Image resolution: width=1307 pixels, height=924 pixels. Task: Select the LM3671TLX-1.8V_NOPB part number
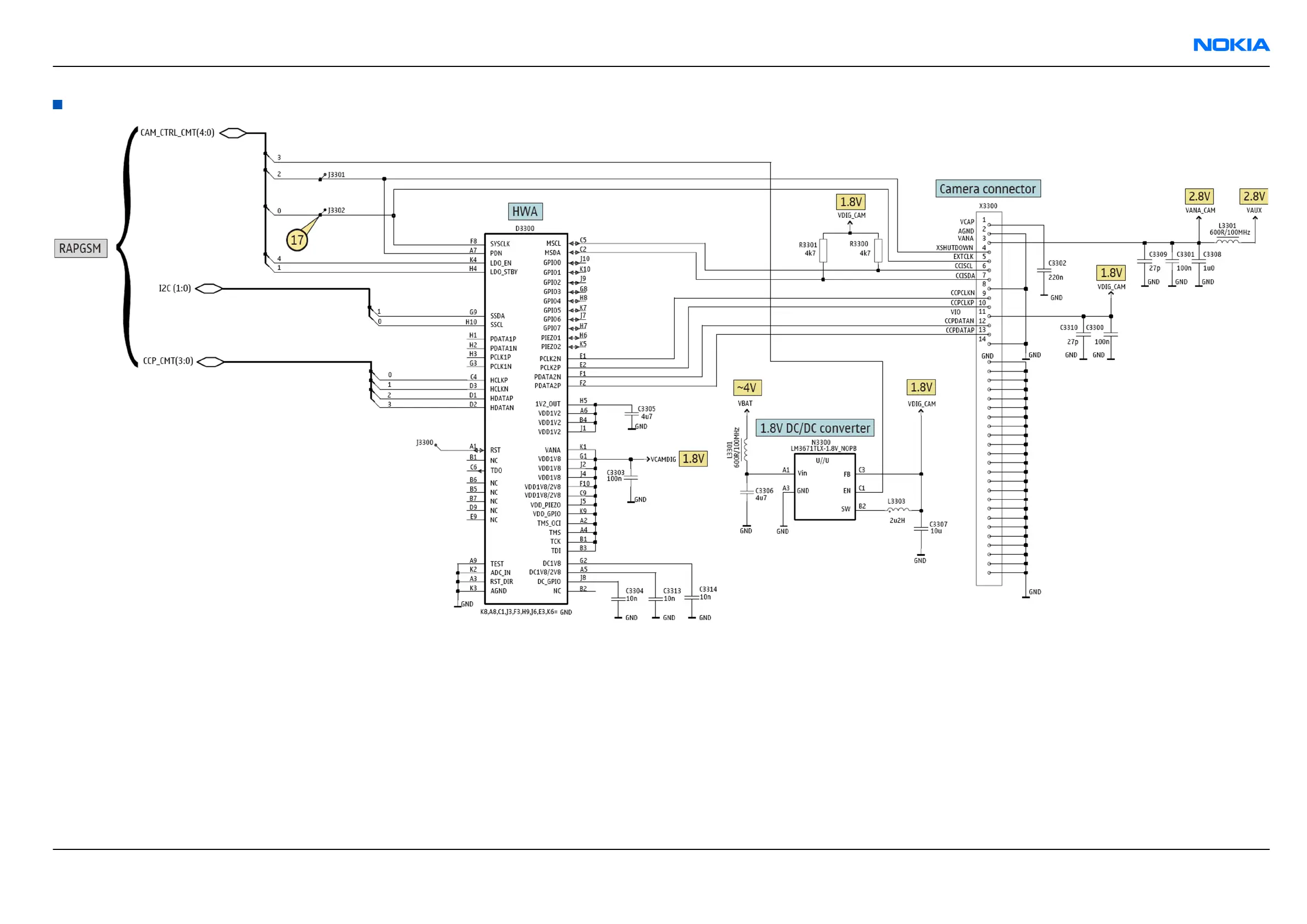(x=823, y=448)
